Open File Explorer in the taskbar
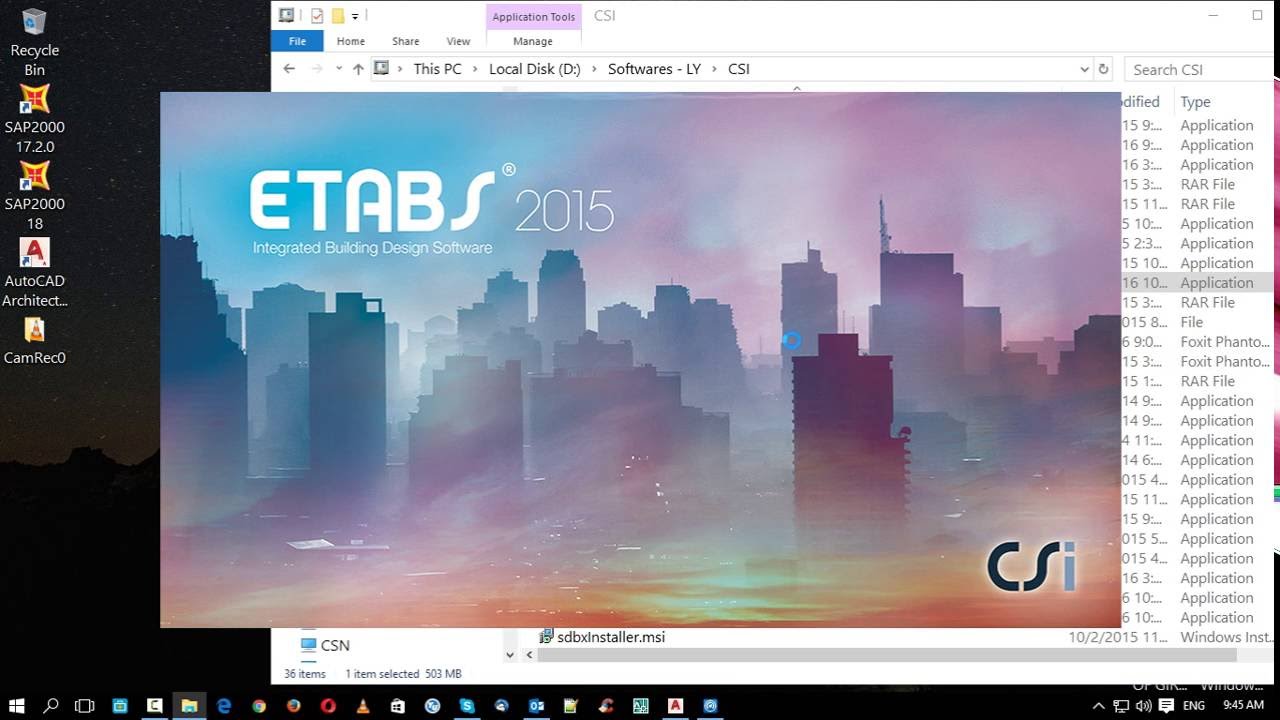 pyautogui.click(x=188, y=705)
